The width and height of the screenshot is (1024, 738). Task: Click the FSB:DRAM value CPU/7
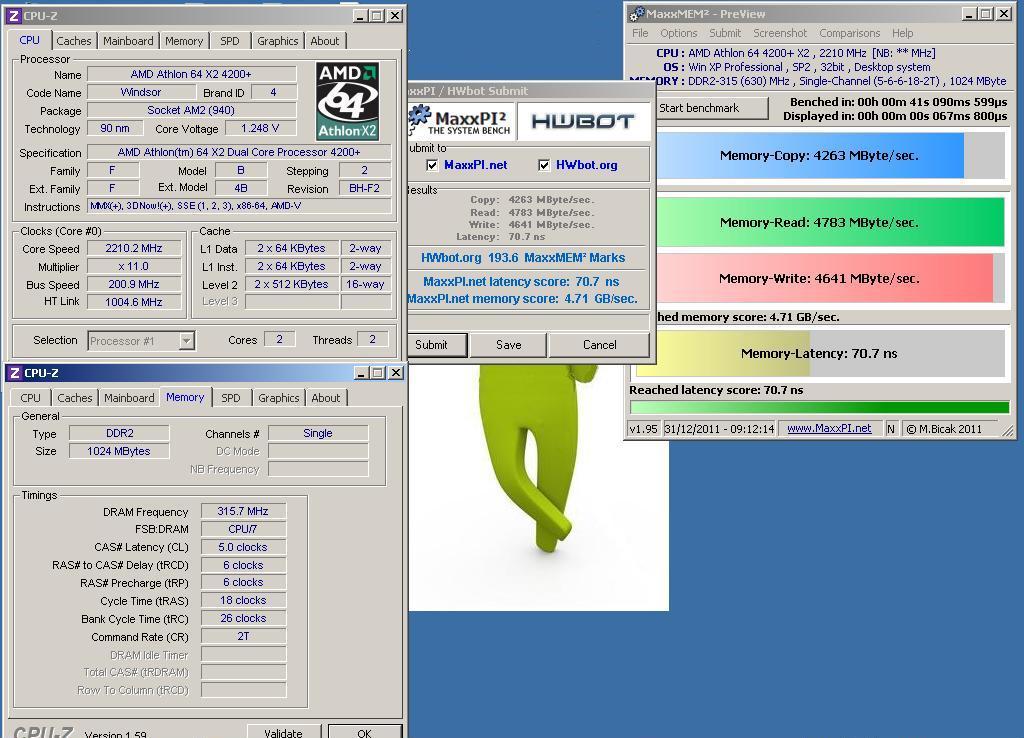coord(243,529)
